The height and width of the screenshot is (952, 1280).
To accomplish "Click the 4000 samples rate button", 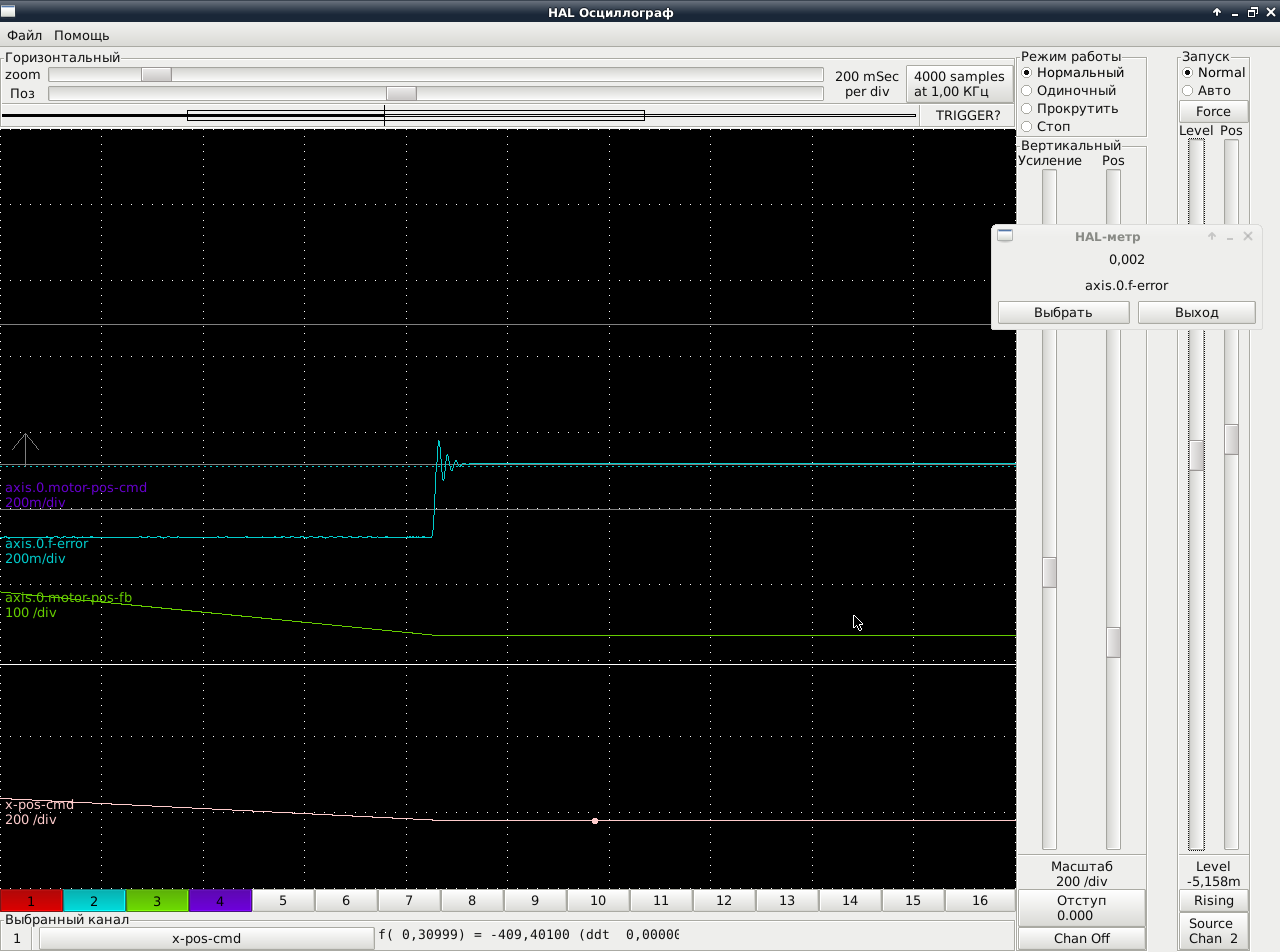I will (x=959, y=83).
